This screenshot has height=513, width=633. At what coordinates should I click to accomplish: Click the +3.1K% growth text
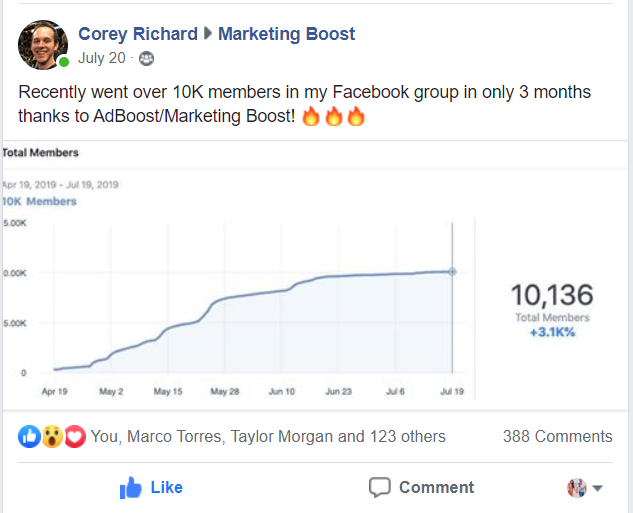[552, 333]
